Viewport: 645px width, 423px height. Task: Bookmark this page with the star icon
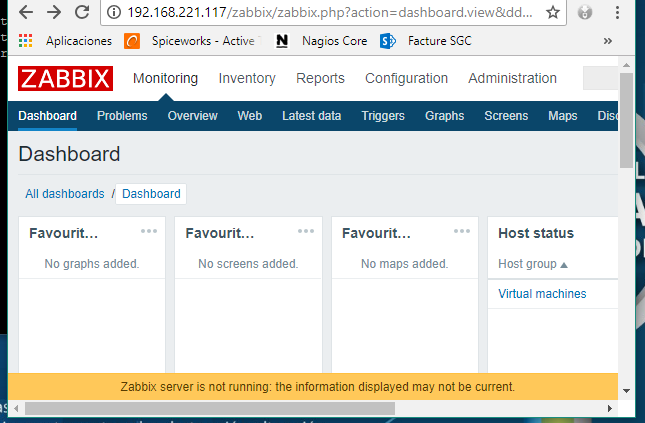pyautogui.click(x=552, y=12)
